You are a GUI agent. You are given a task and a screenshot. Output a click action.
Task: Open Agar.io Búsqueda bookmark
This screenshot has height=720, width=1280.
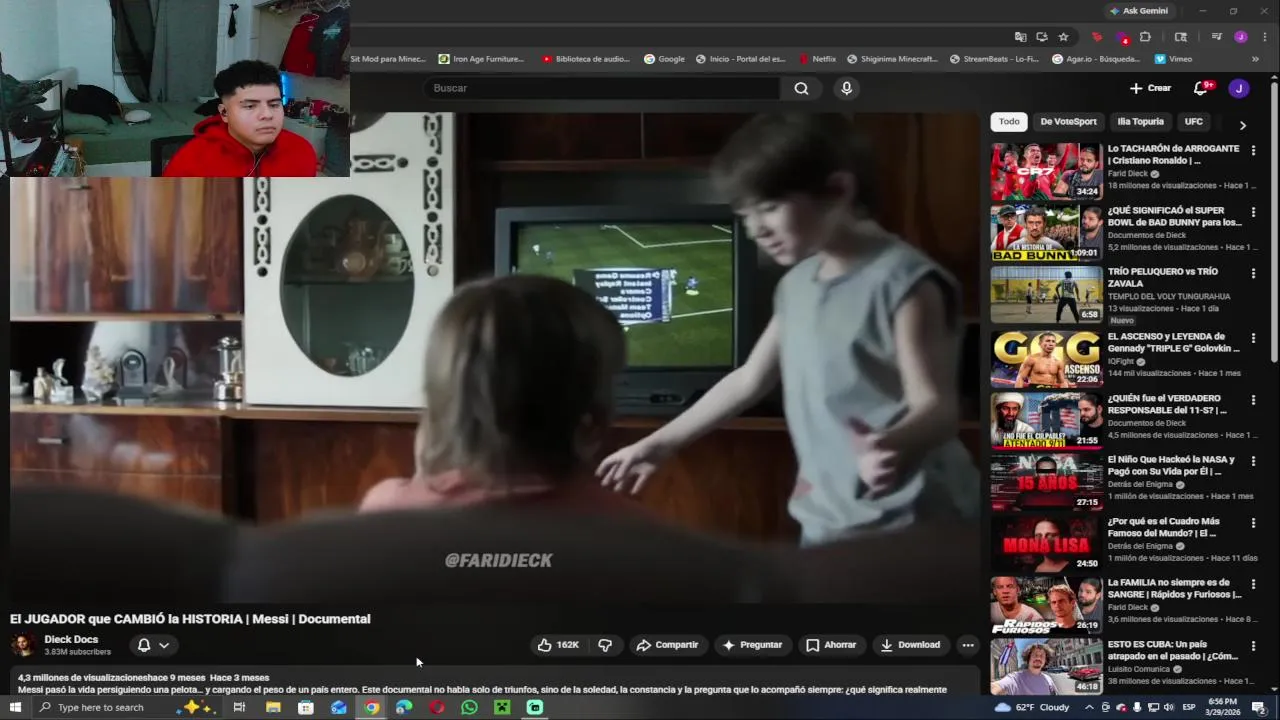[1095, 59]
